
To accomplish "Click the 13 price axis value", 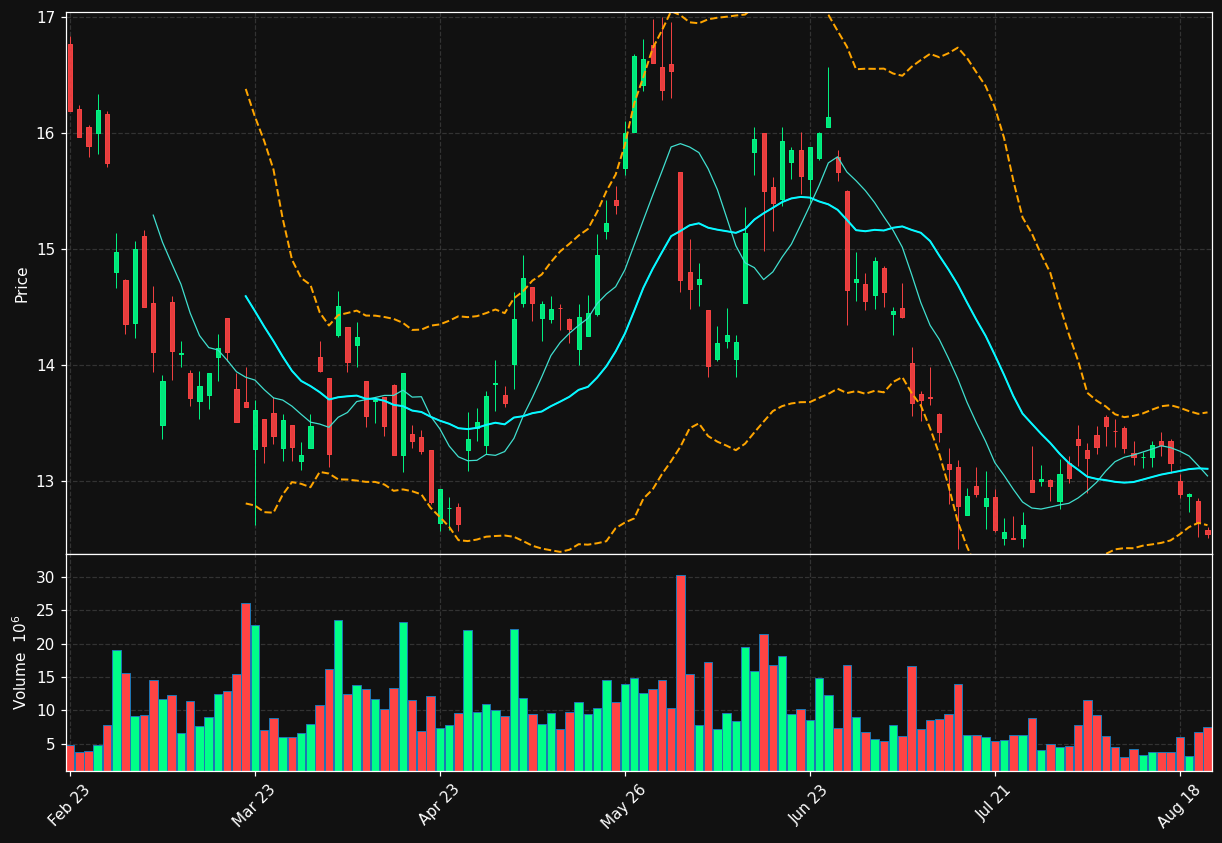I will [x=46, y=481].
